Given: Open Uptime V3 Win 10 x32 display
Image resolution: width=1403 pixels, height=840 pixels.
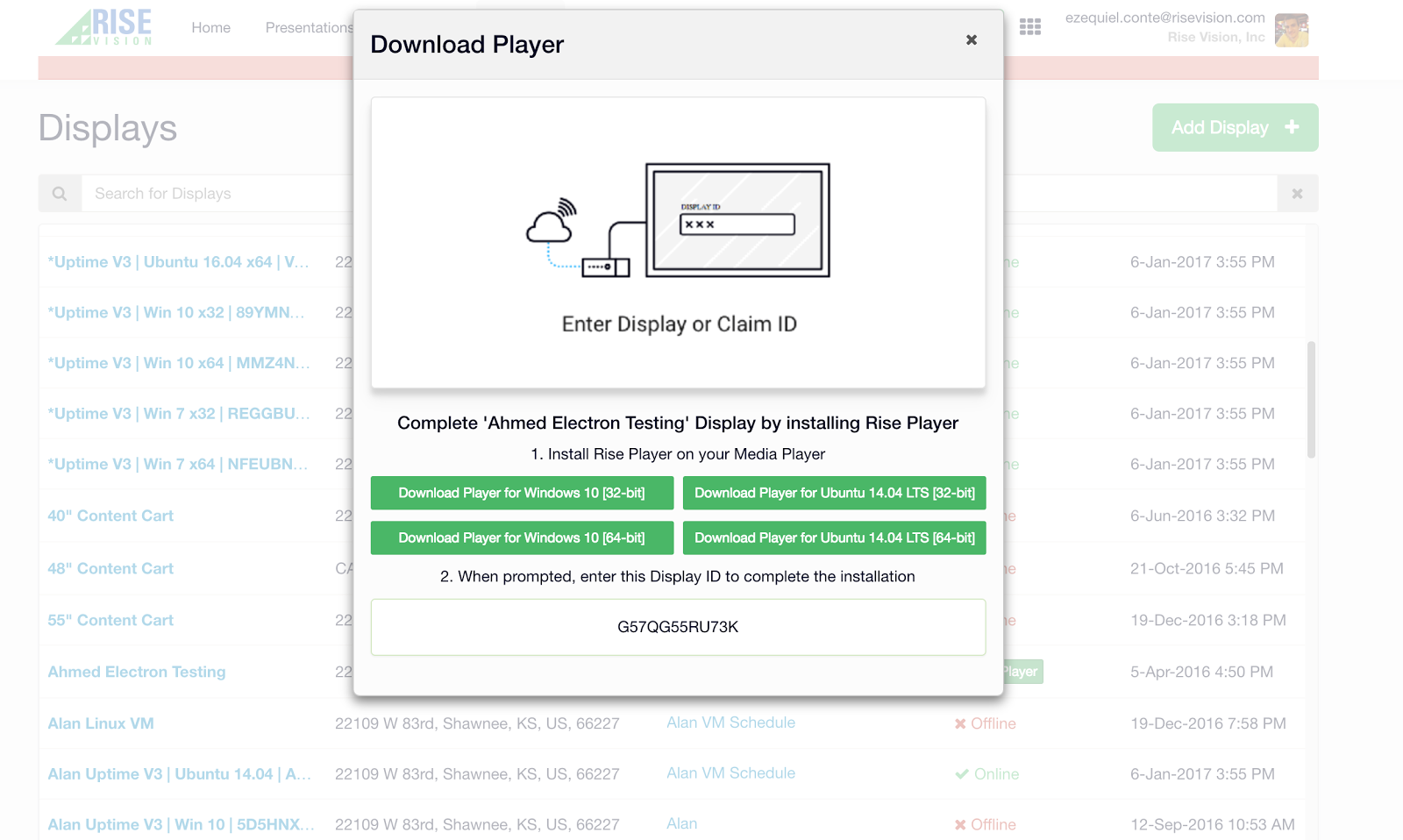Looking at the screenshot, I should tap(176, 313).
